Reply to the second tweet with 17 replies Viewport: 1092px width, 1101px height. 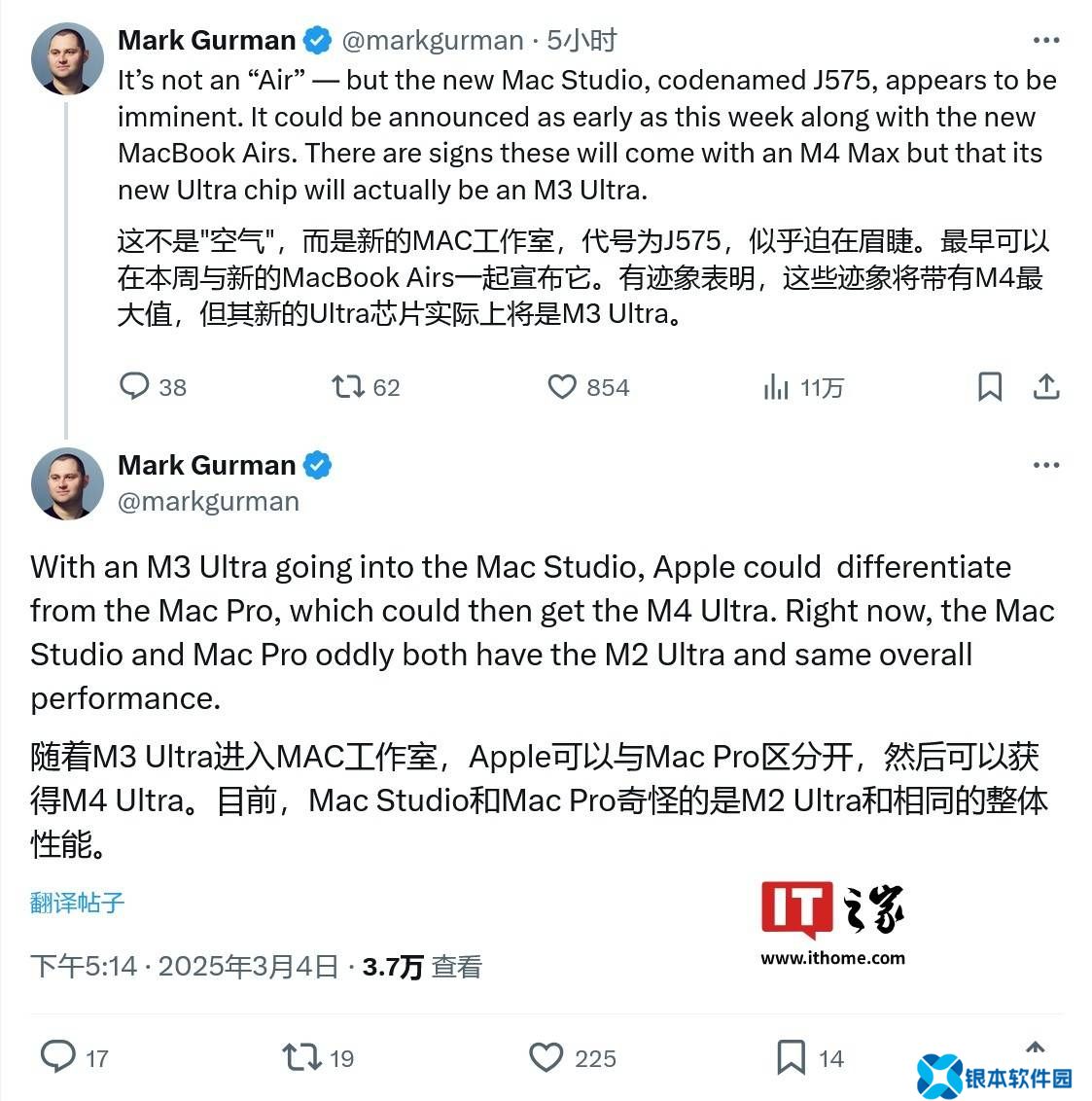click(x=75, y=1057)
